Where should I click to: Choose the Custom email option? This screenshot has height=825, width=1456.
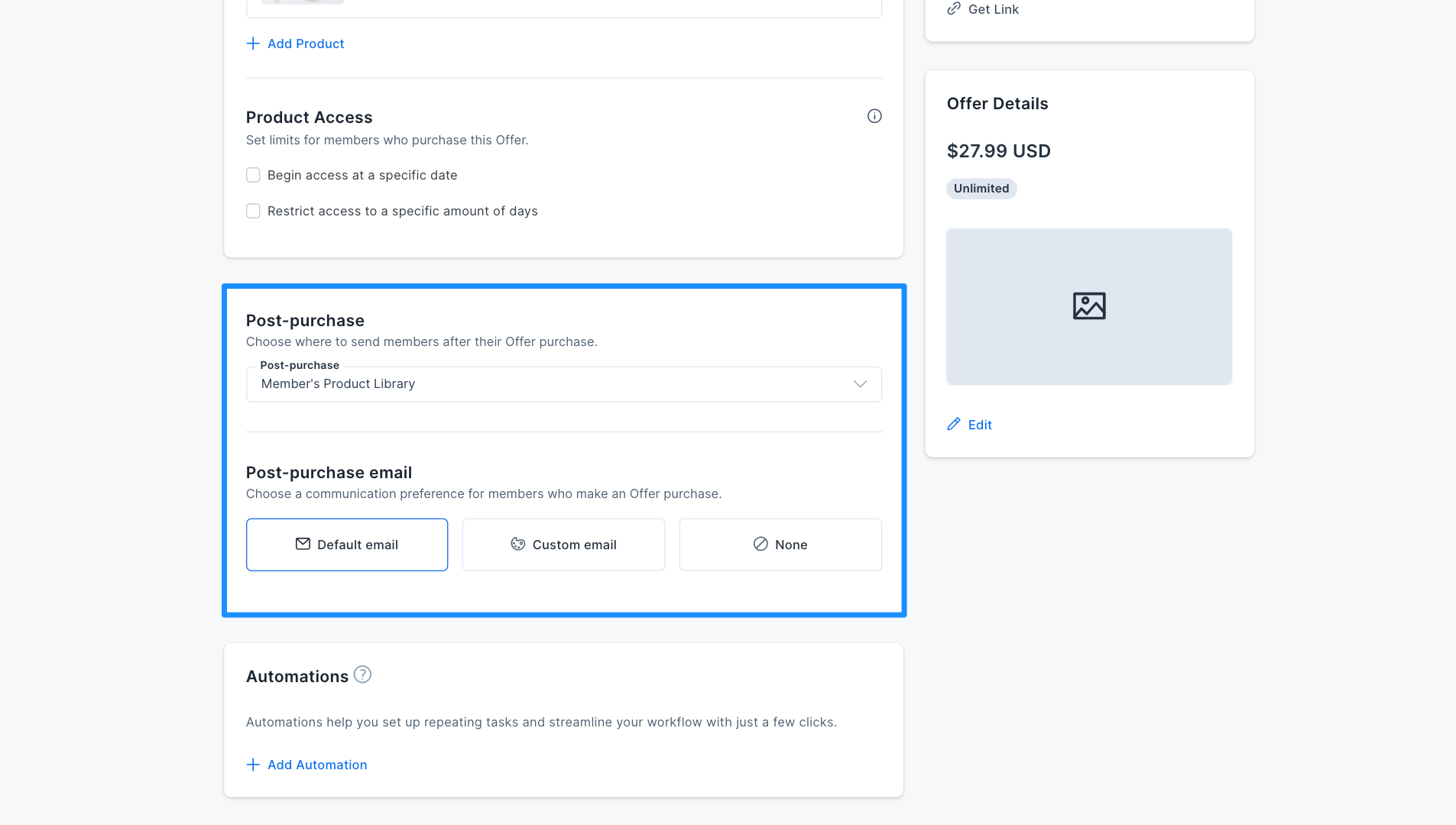563,545
